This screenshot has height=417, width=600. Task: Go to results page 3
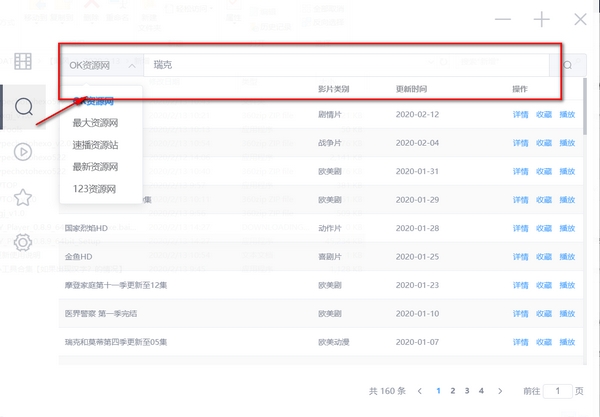click(x=467, y=391)
